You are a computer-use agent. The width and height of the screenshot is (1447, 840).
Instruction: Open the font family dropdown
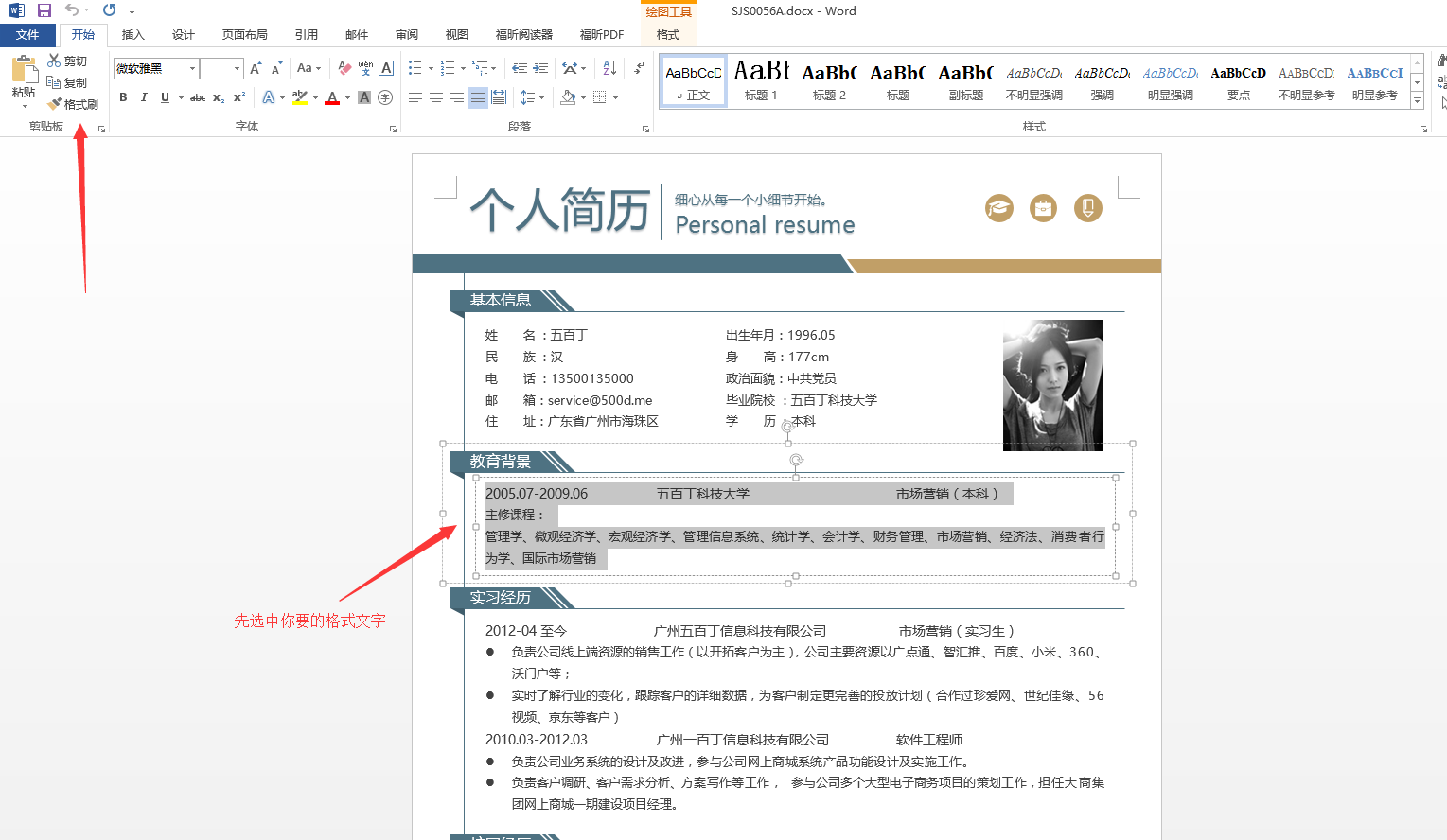pos(191,67)
